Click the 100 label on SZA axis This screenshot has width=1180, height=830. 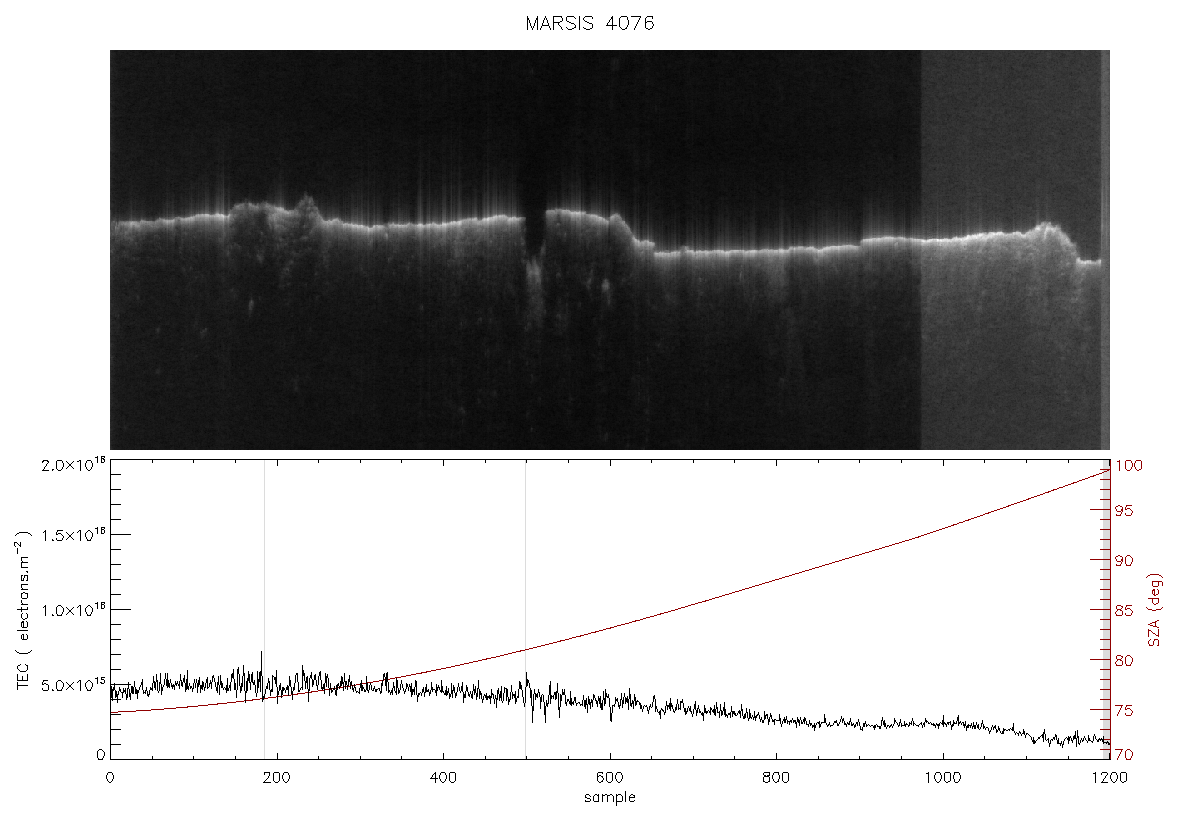coord(1128,466)
